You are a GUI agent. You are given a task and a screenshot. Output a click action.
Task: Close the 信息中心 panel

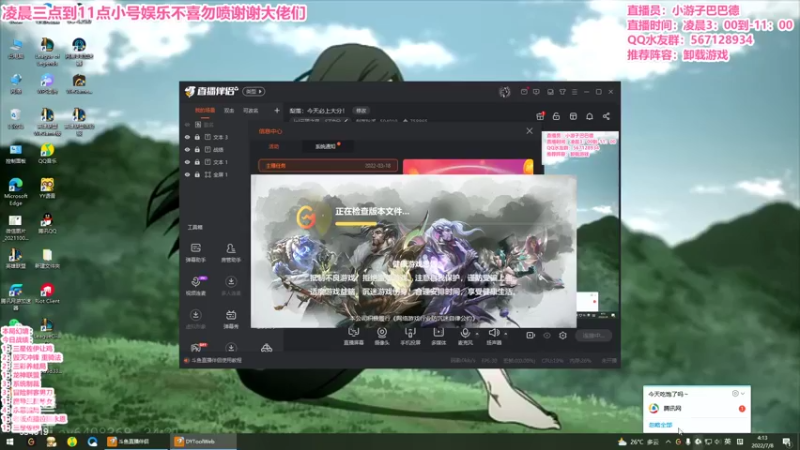click(529, 131)
